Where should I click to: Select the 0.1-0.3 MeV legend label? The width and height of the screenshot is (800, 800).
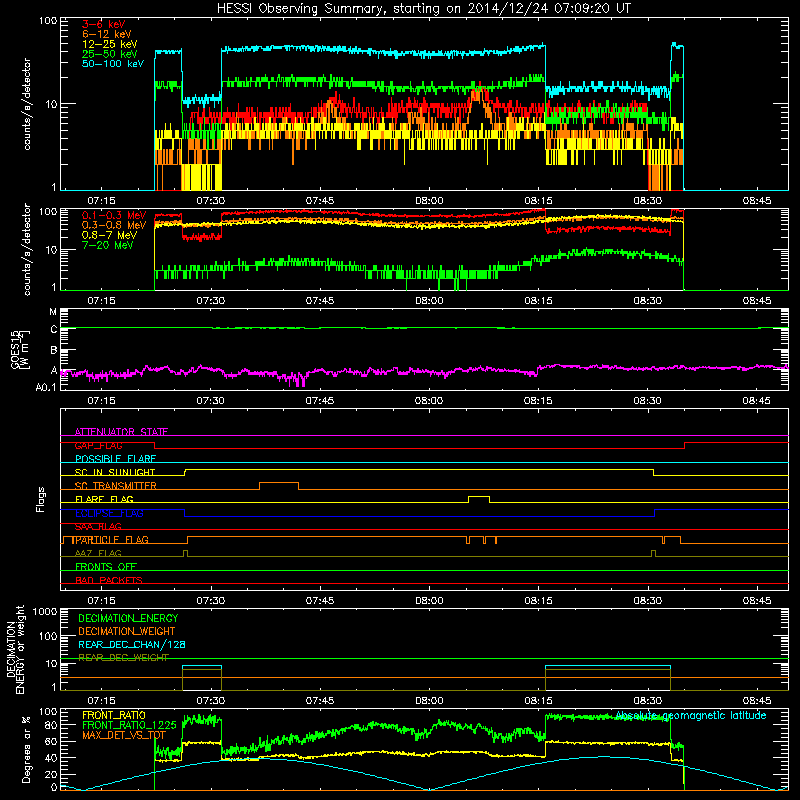[x=114, y=215]
